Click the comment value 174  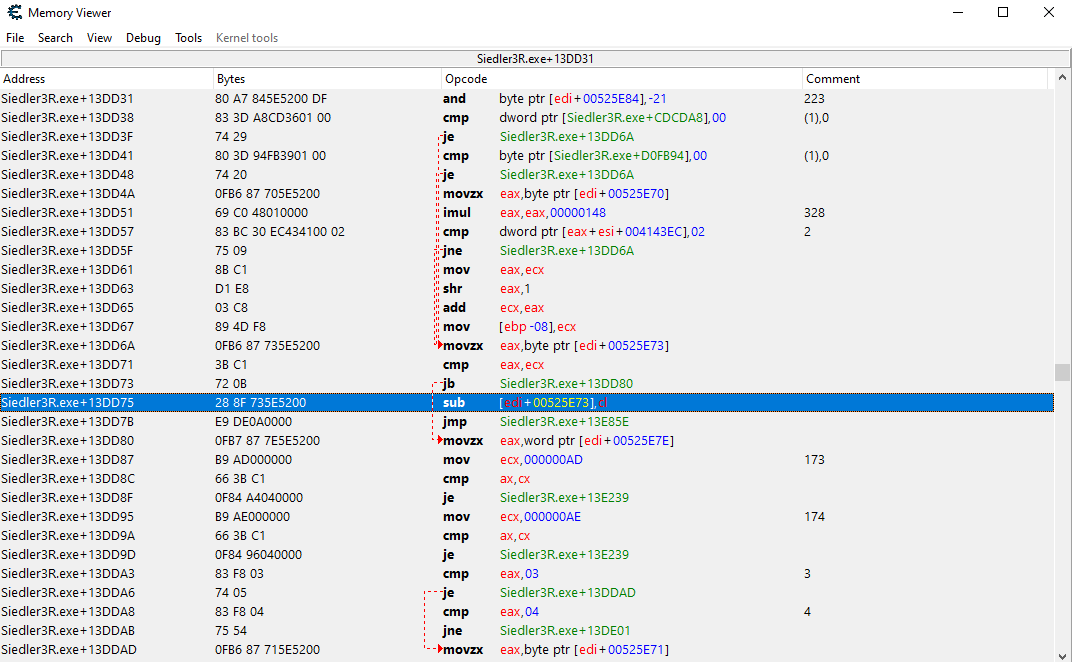[x=814, y=517]
